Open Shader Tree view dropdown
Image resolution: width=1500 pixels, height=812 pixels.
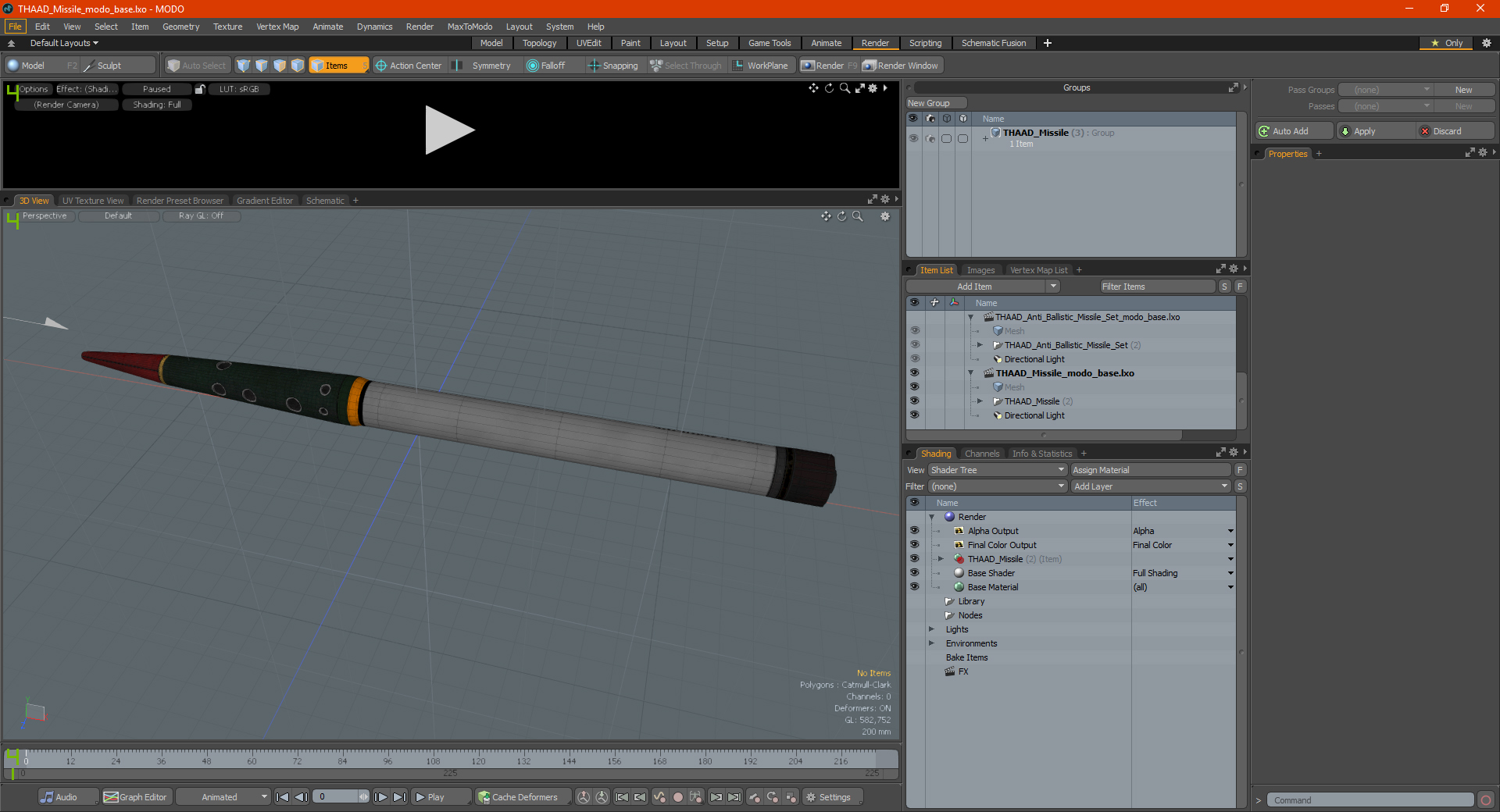pos(998,470)
